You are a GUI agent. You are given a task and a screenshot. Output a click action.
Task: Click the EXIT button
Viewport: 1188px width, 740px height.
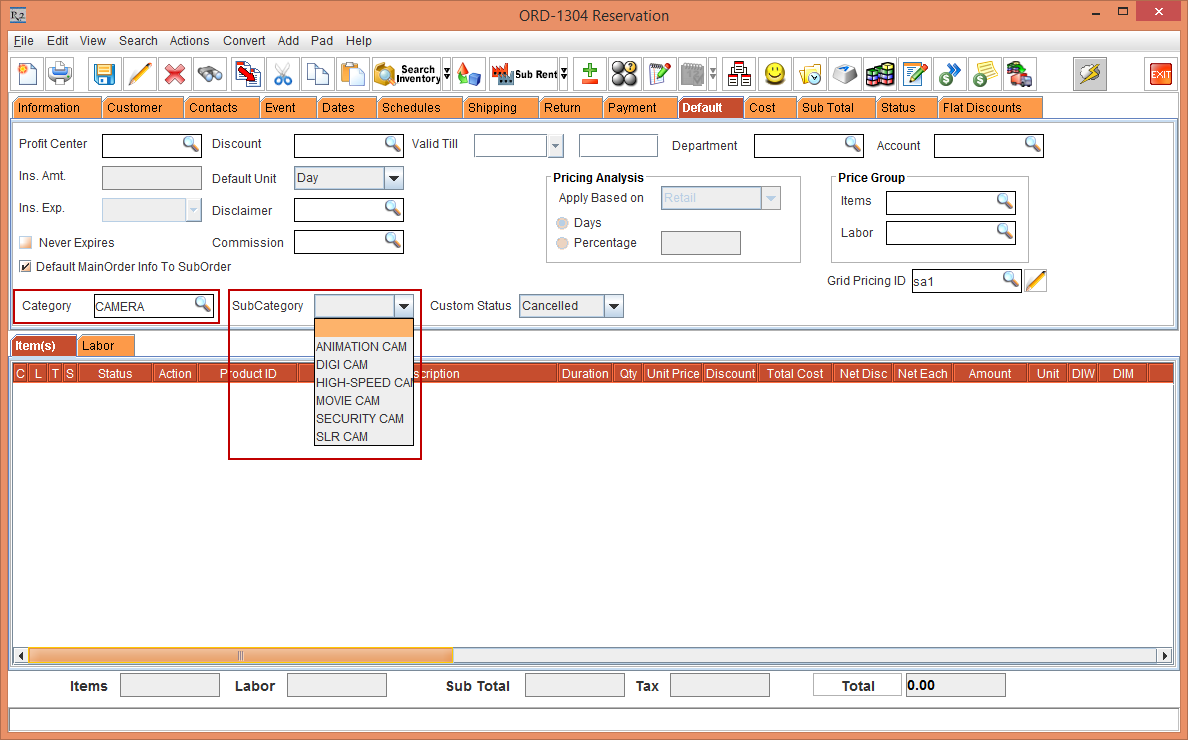(1162, 74)
